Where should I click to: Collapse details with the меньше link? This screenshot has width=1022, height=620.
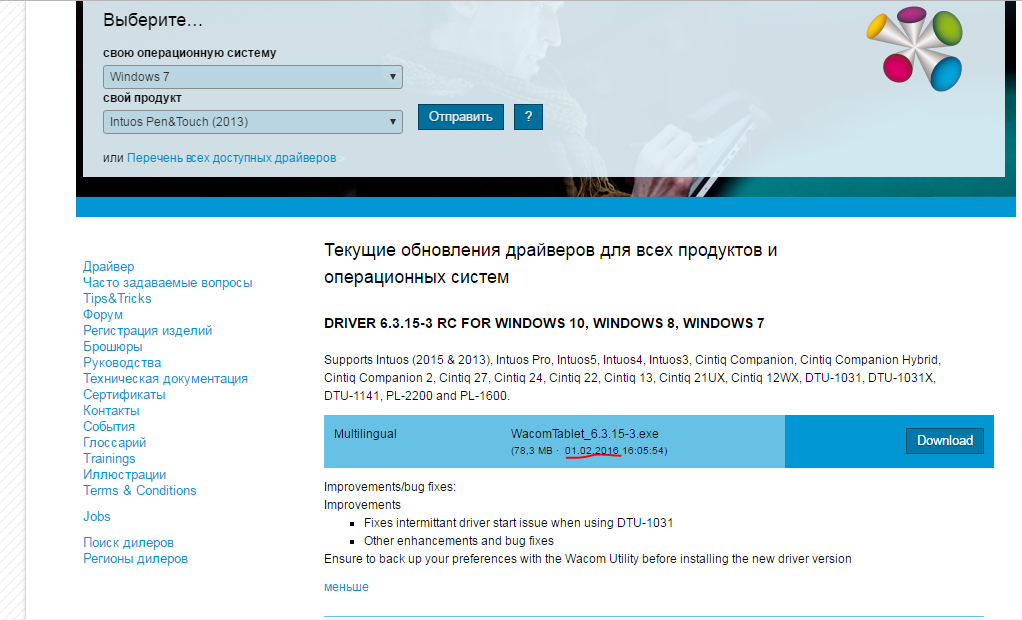(346, 587)
